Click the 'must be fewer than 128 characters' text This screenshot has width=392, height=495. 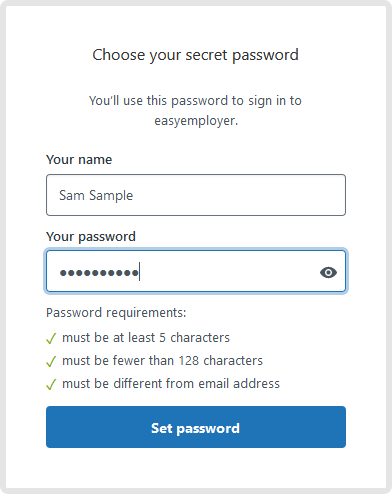point(162,361)
